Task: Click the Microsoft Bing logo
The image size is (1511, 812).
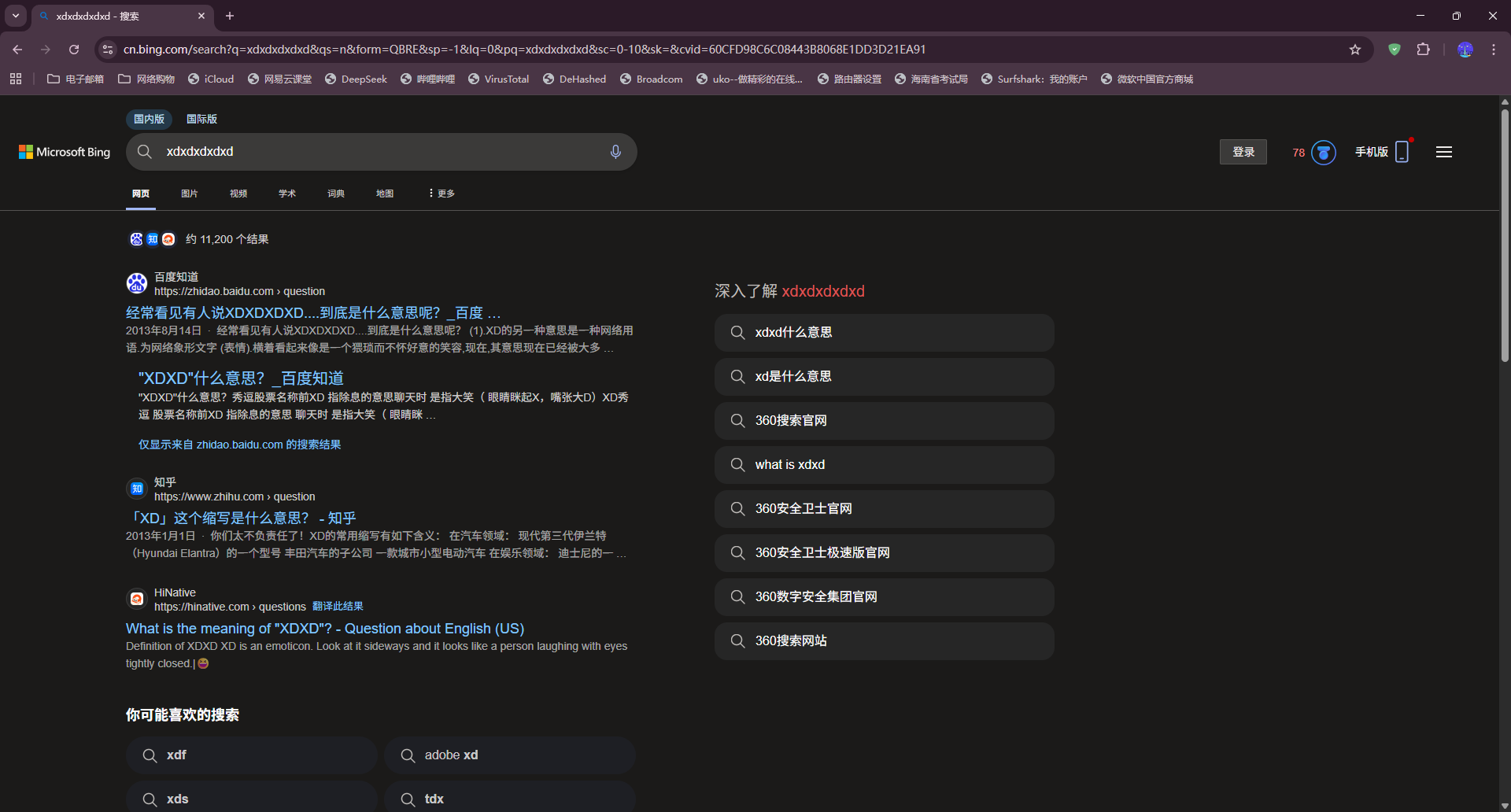Action: (x=64, y=152)
